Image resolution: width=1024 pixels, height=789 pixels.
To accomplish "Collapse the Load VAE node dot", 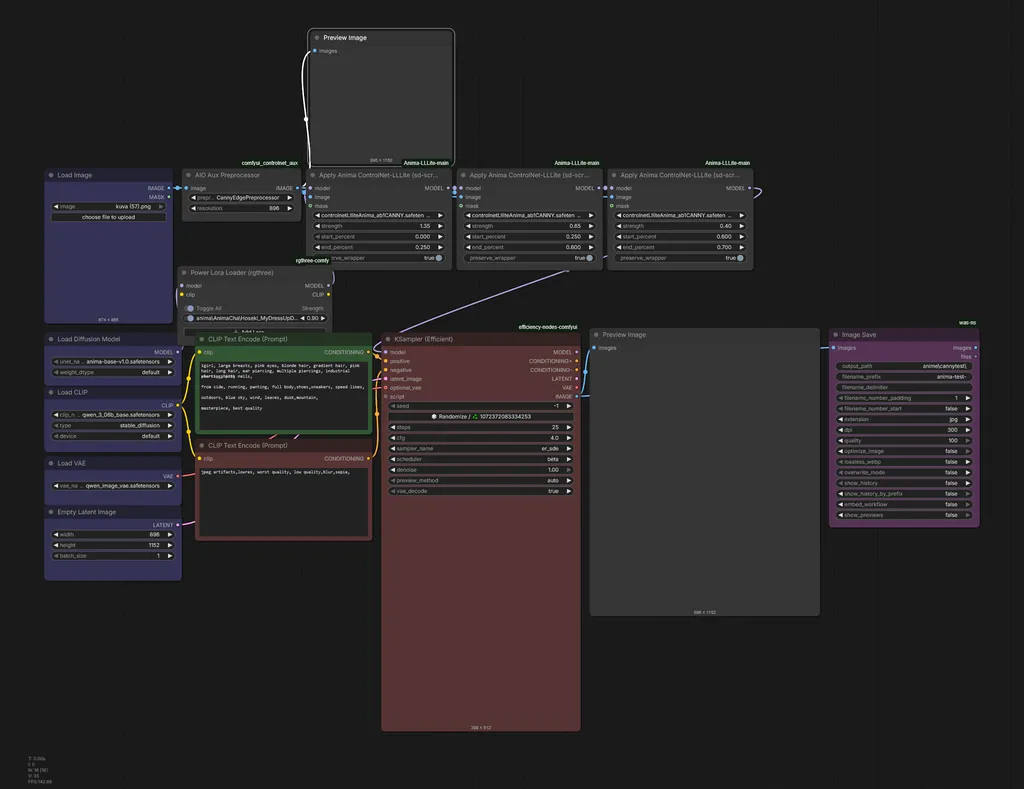I will 51,463.
